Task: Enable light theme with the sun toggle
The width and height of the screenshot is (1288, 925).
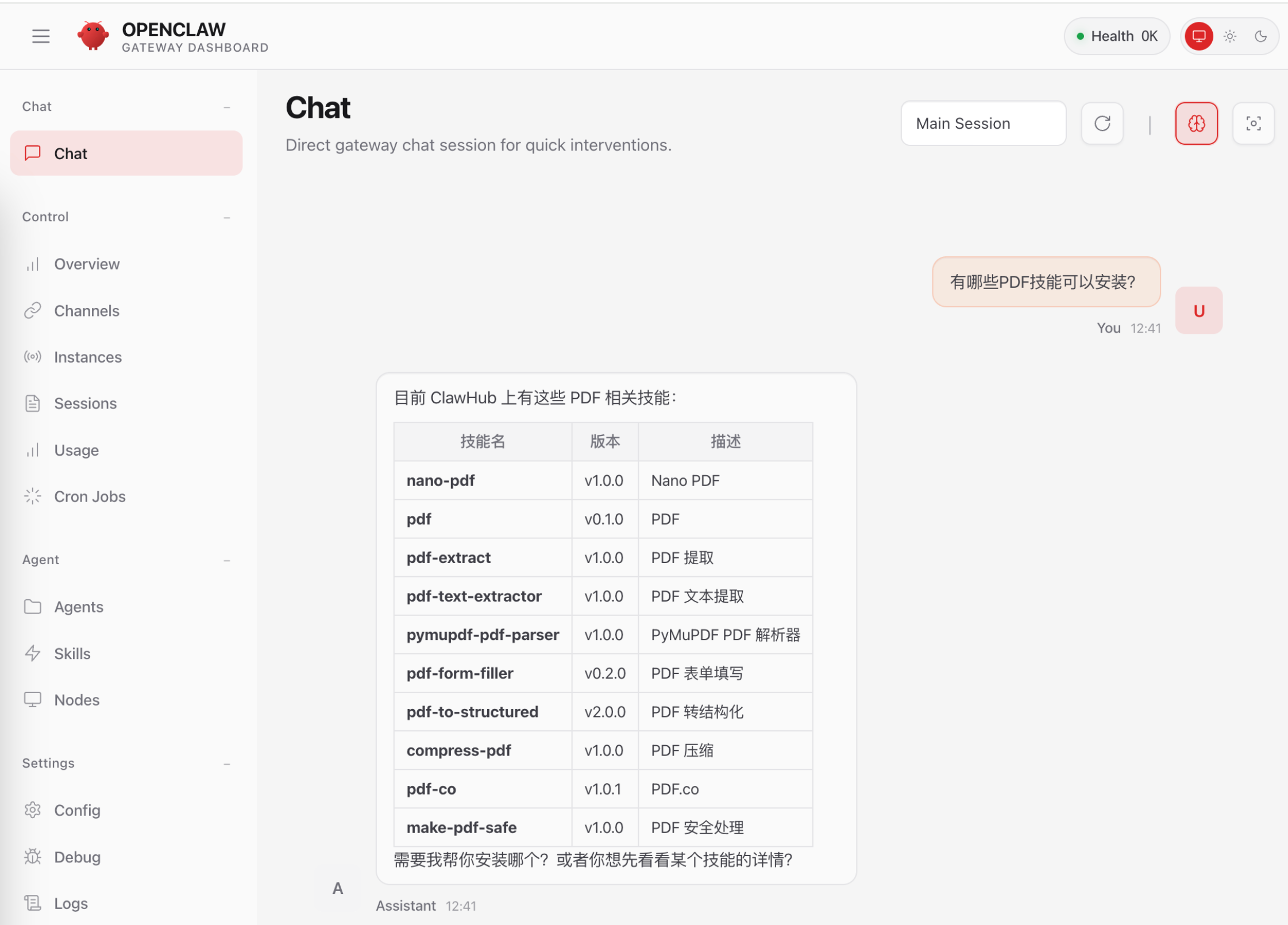Action: [1230, 36]
